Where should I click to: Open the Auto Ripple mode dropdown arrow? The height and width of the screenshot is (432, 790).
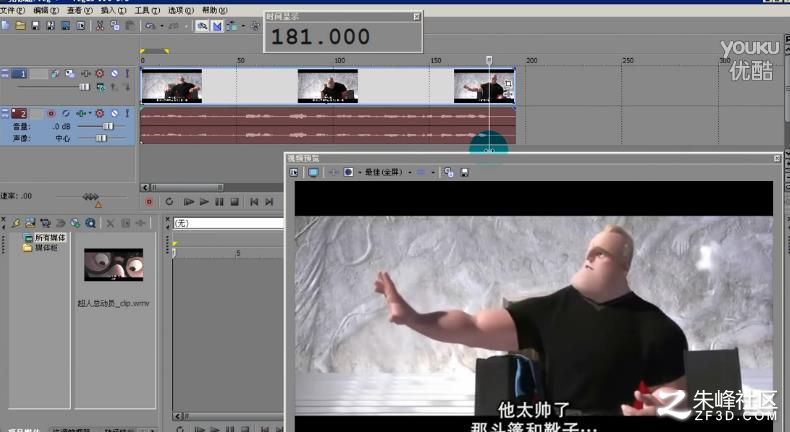tap(243, 26)
